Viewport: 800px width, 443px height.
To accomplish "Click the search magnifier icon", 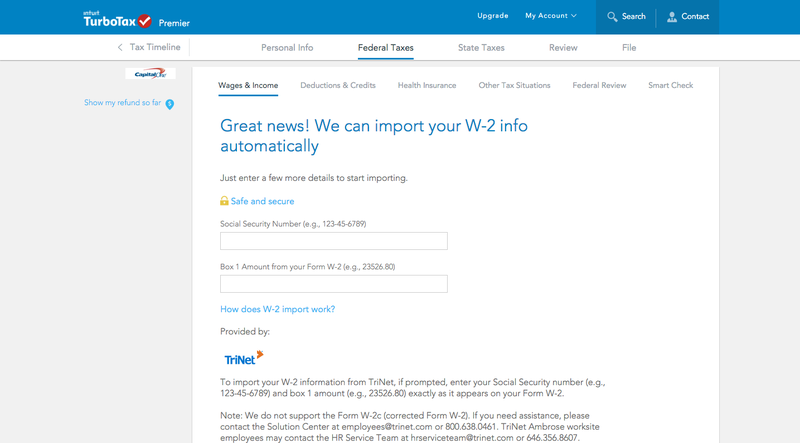I will pos(612,17).
